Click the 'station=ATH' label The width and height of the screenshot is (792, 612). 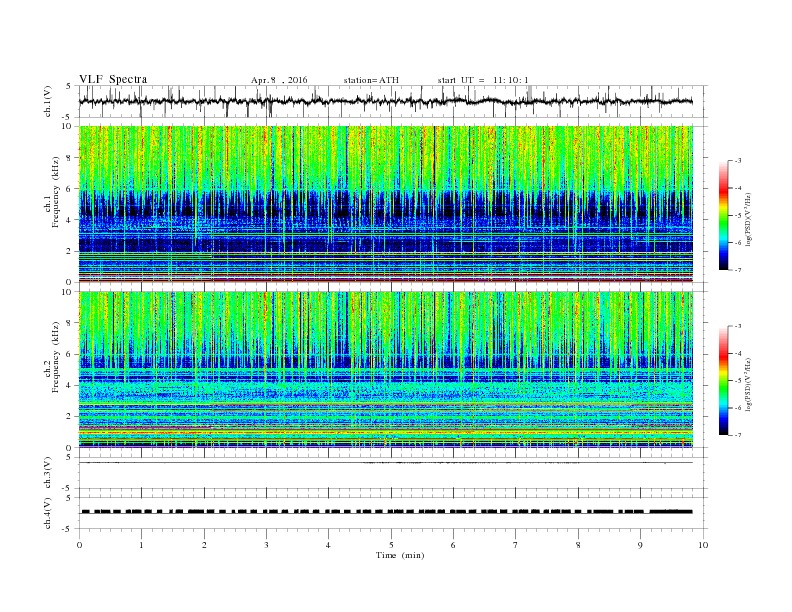371,80
